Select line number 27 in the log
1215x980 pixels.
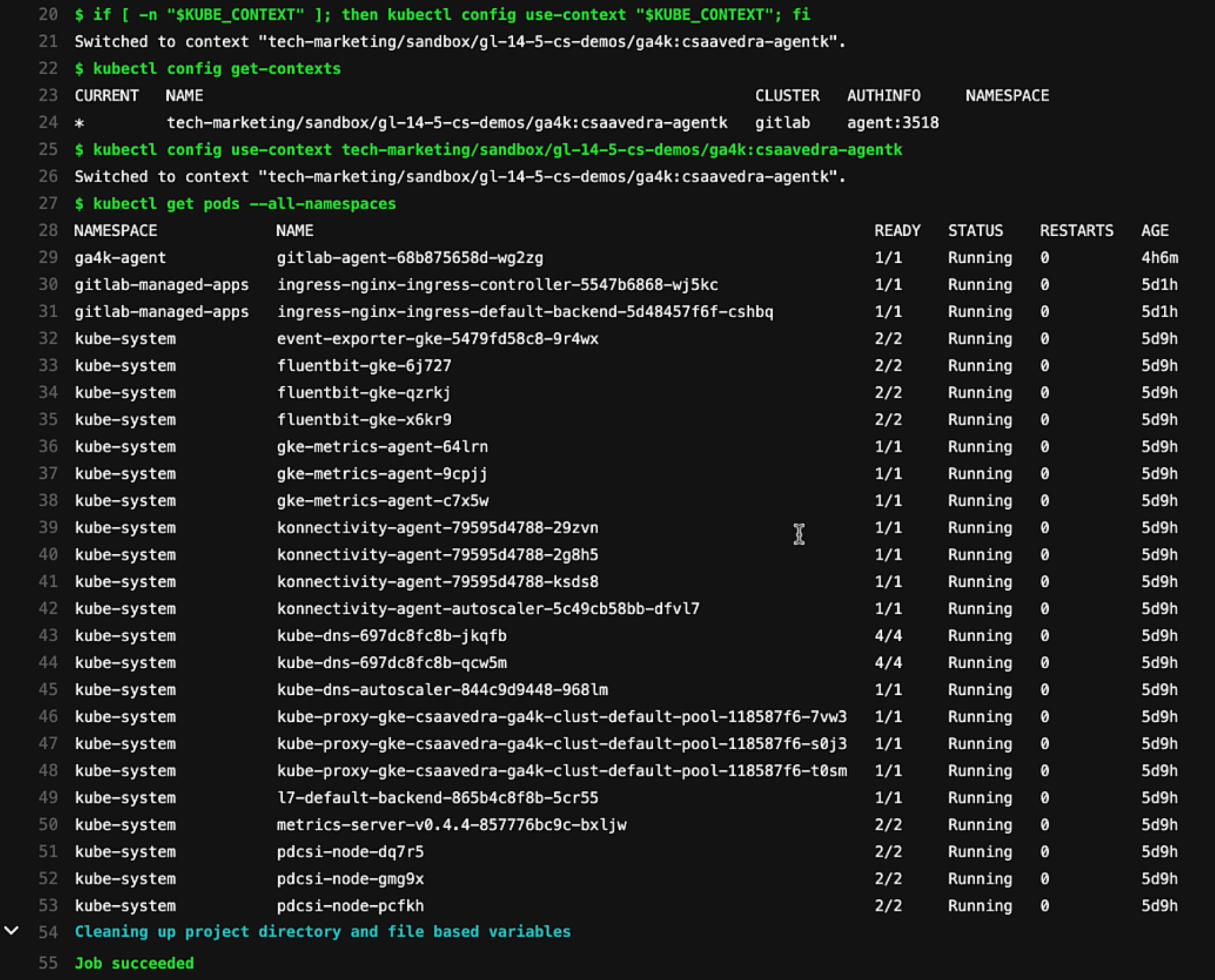[x=48, y=203]
